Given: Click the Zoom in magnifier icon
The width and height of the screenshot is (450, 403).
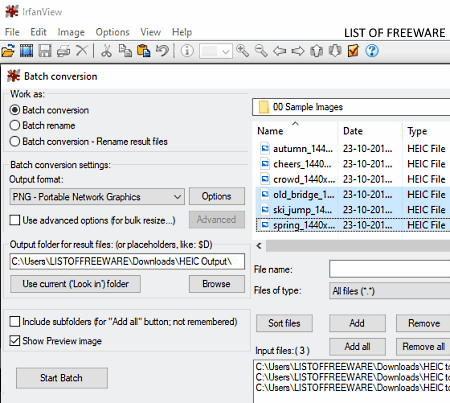Looking at the screenshot, I should point(242,51).
